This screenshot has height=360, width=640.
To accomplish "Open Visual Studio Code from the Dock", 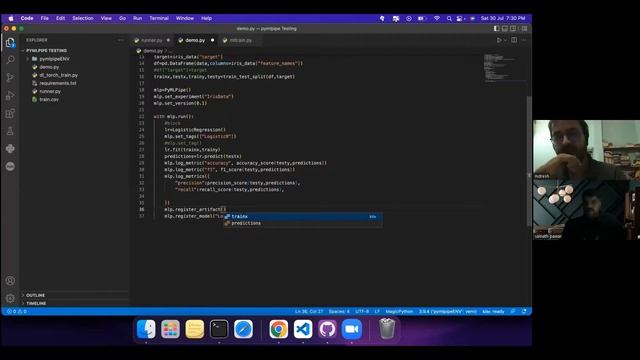I will (x=303, y=329).
